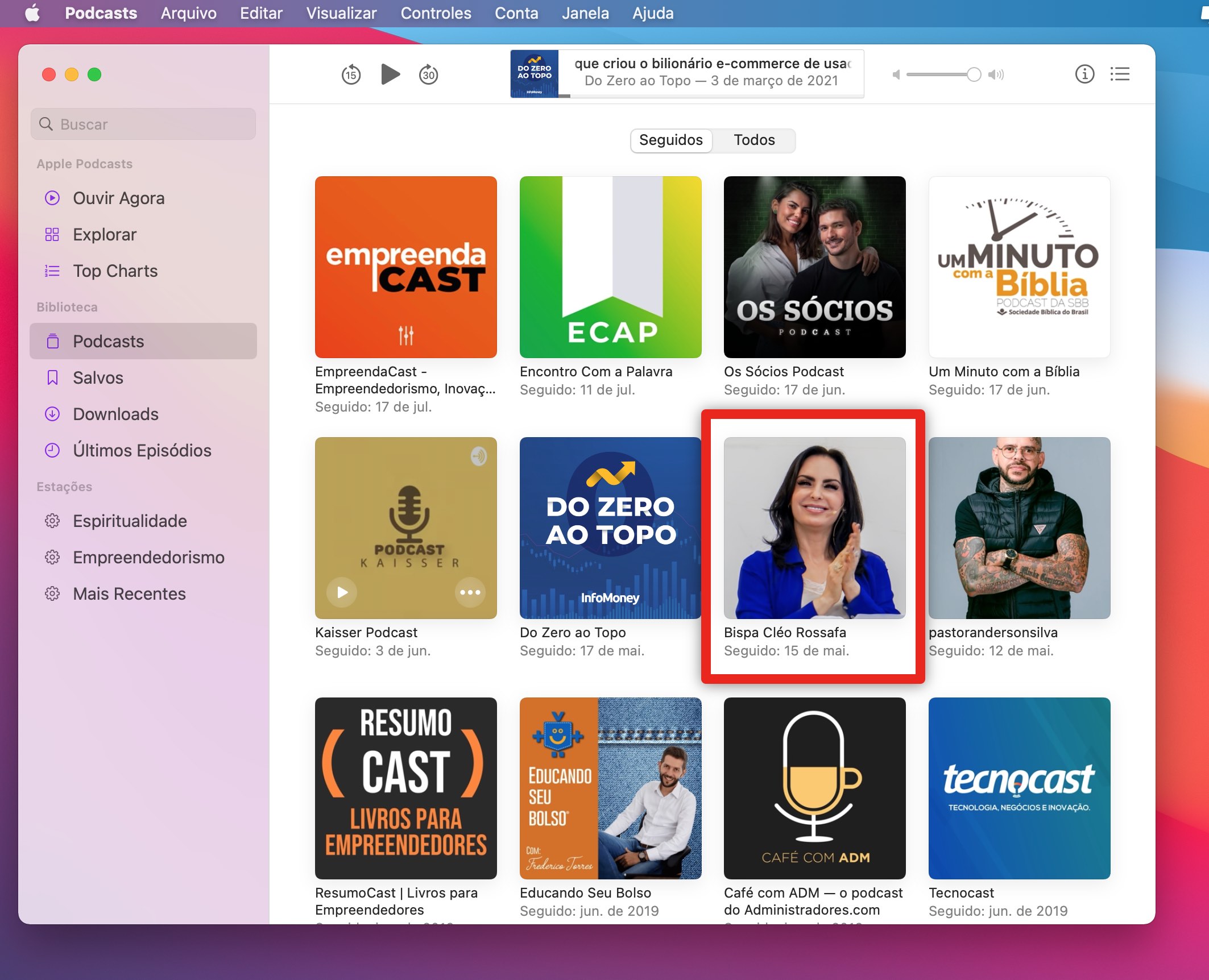The image size is (1209, 980).
Task: Click the skip back 15 seconds icon
Action: tap(351, 74)
